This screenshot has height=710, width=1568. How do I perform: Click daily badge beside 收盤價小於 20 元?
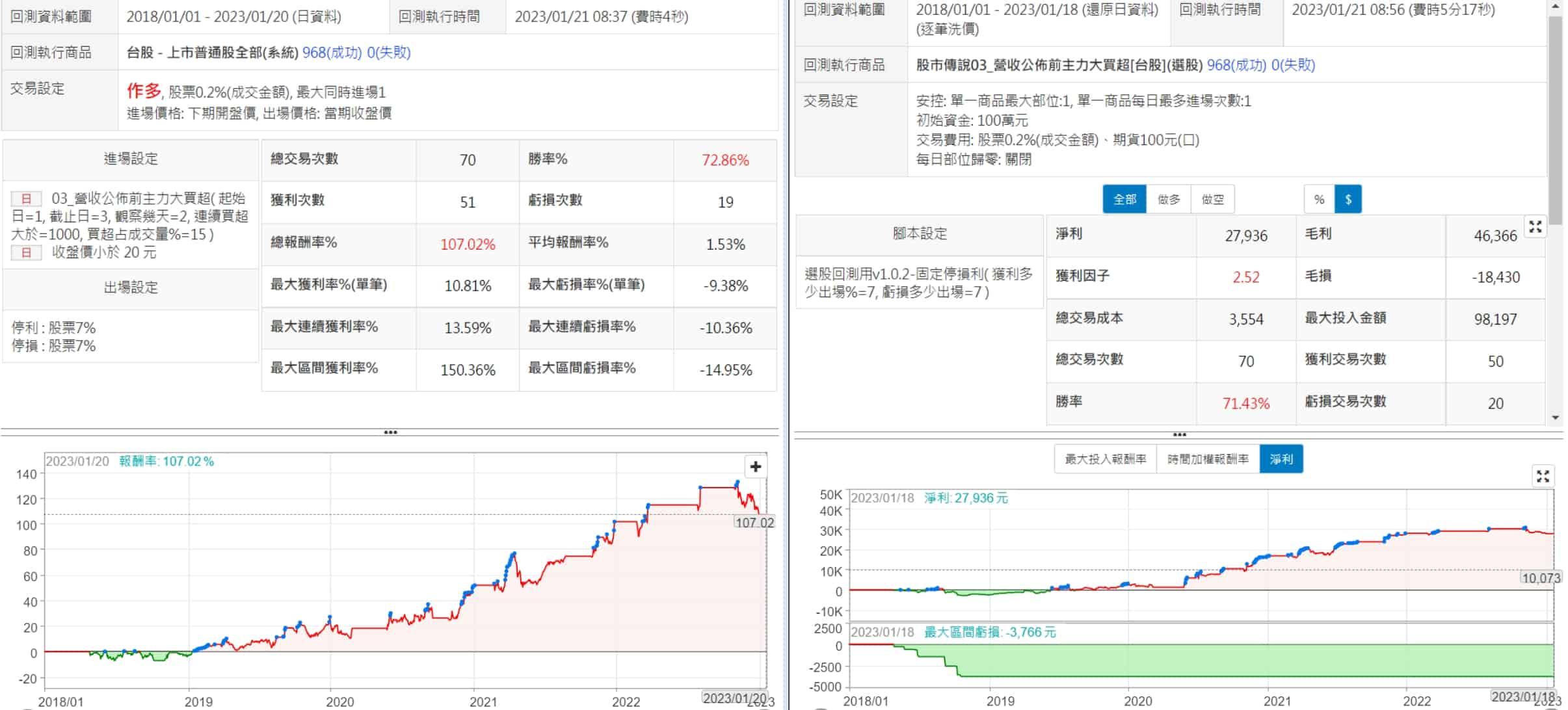27,253
